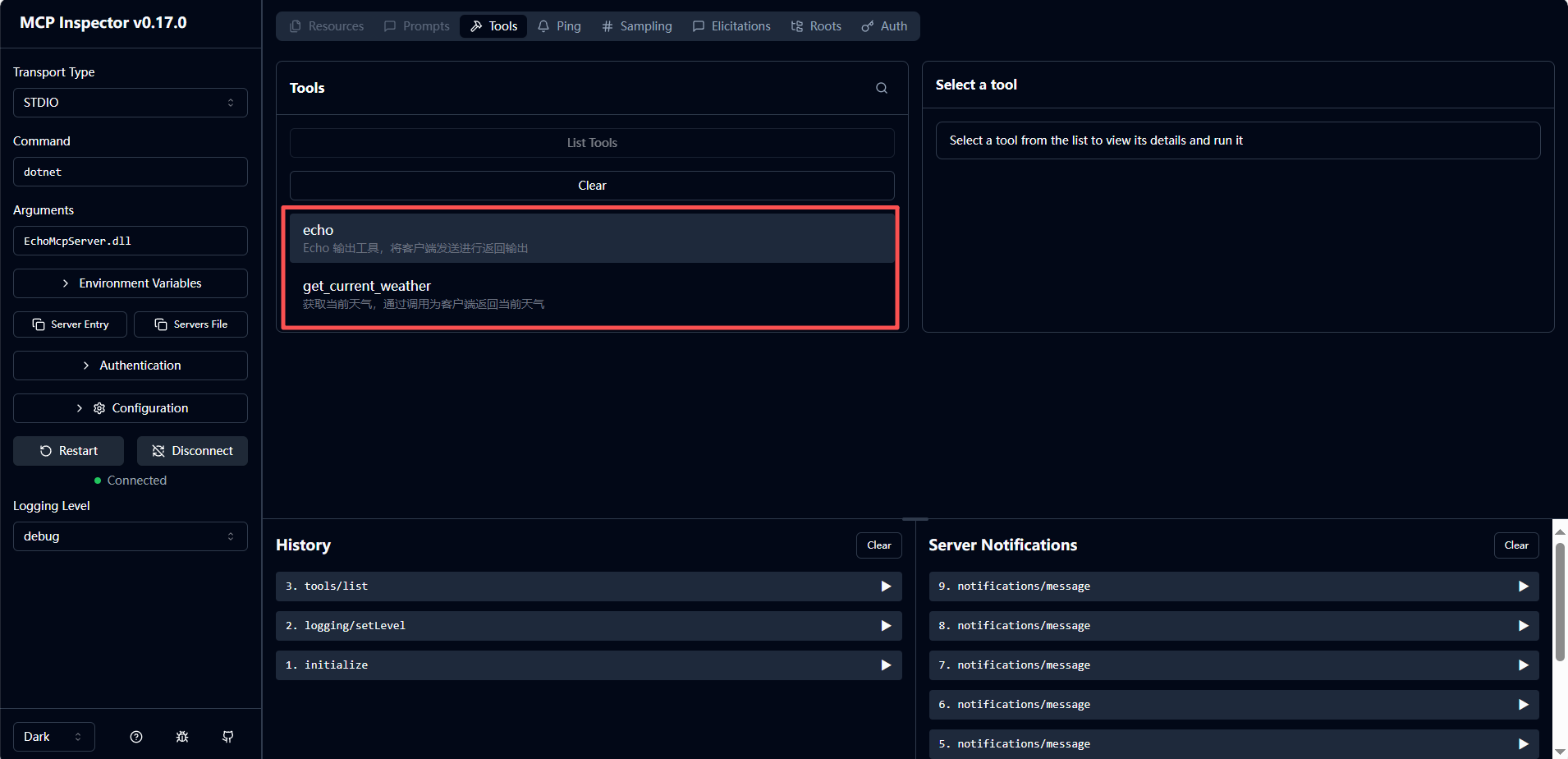The image size is (1568, 759).
Task: Expand Environment Variables section
Action: point(131,283)
